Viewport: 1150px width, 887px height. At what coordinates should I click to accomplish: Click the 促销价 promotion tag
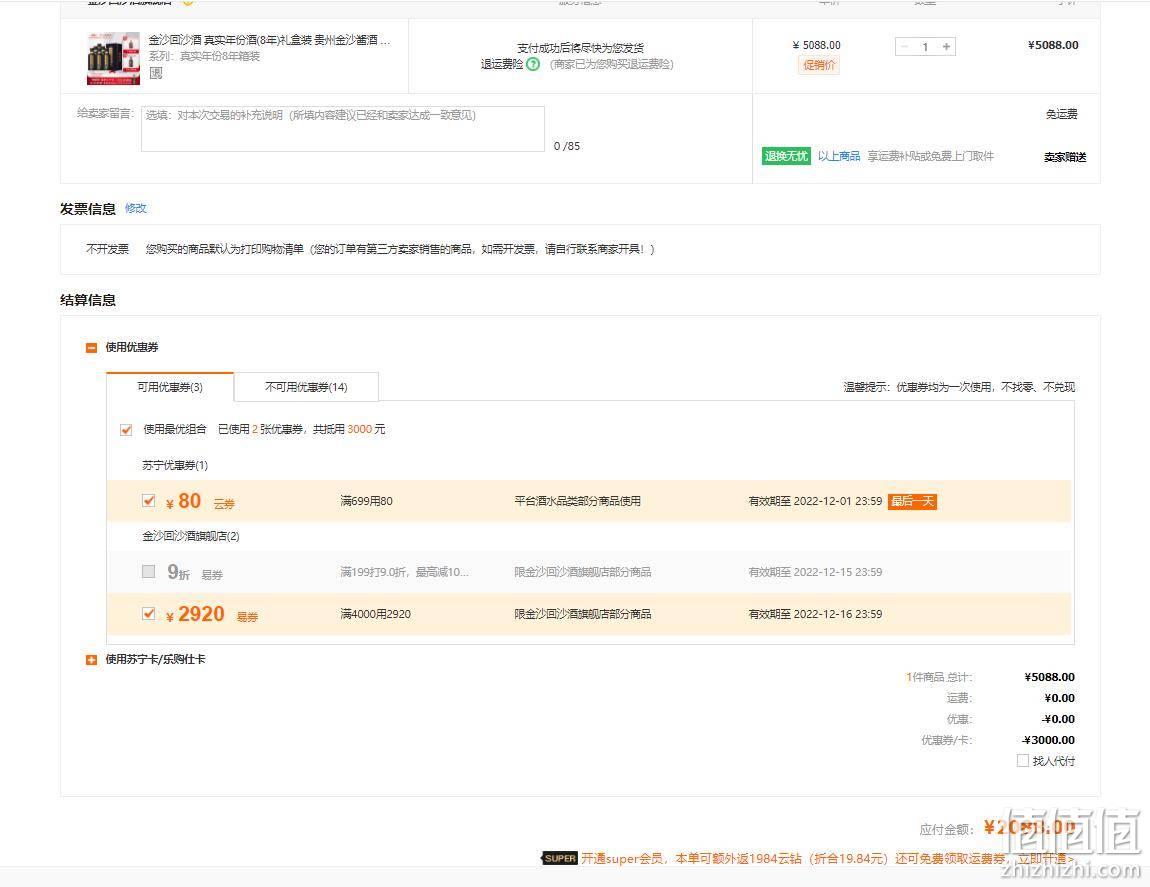click(818, 65)
